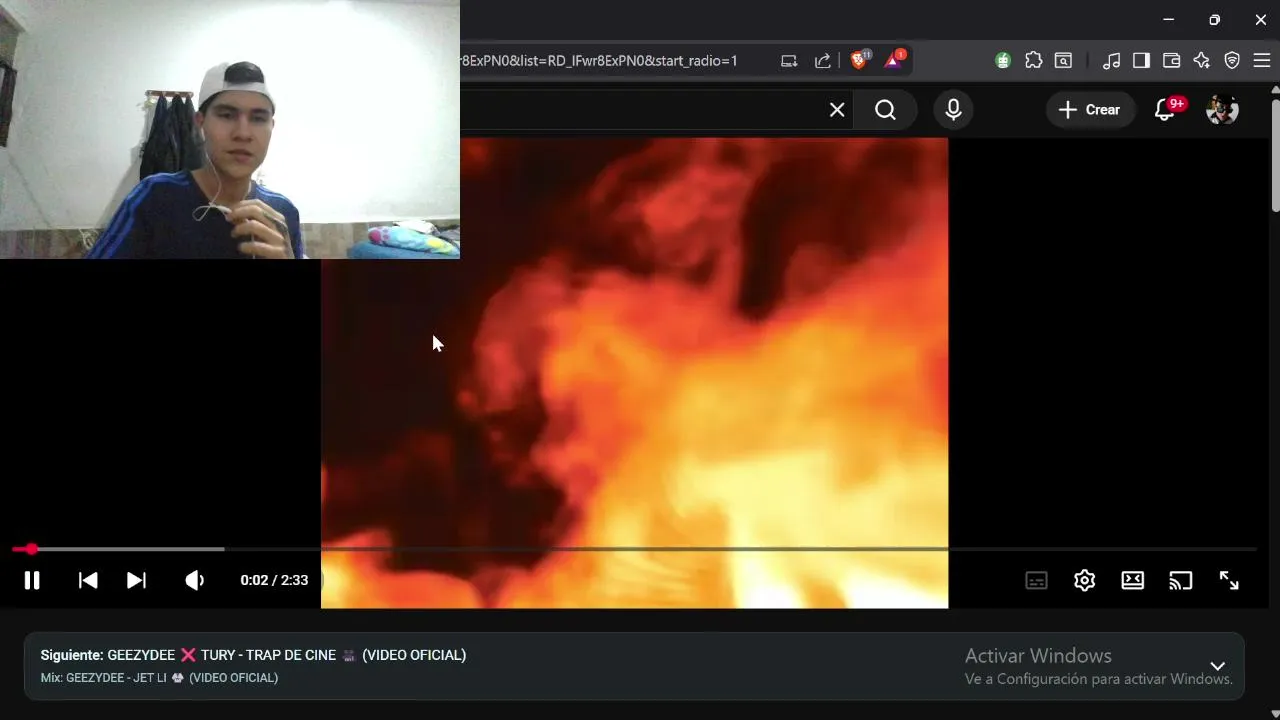Open next video GEEZYDEE TURY - TRAP DE CINE
The height and width of the screenshot is (720, 1280).
pyautogui.click(x=253, y=655)
